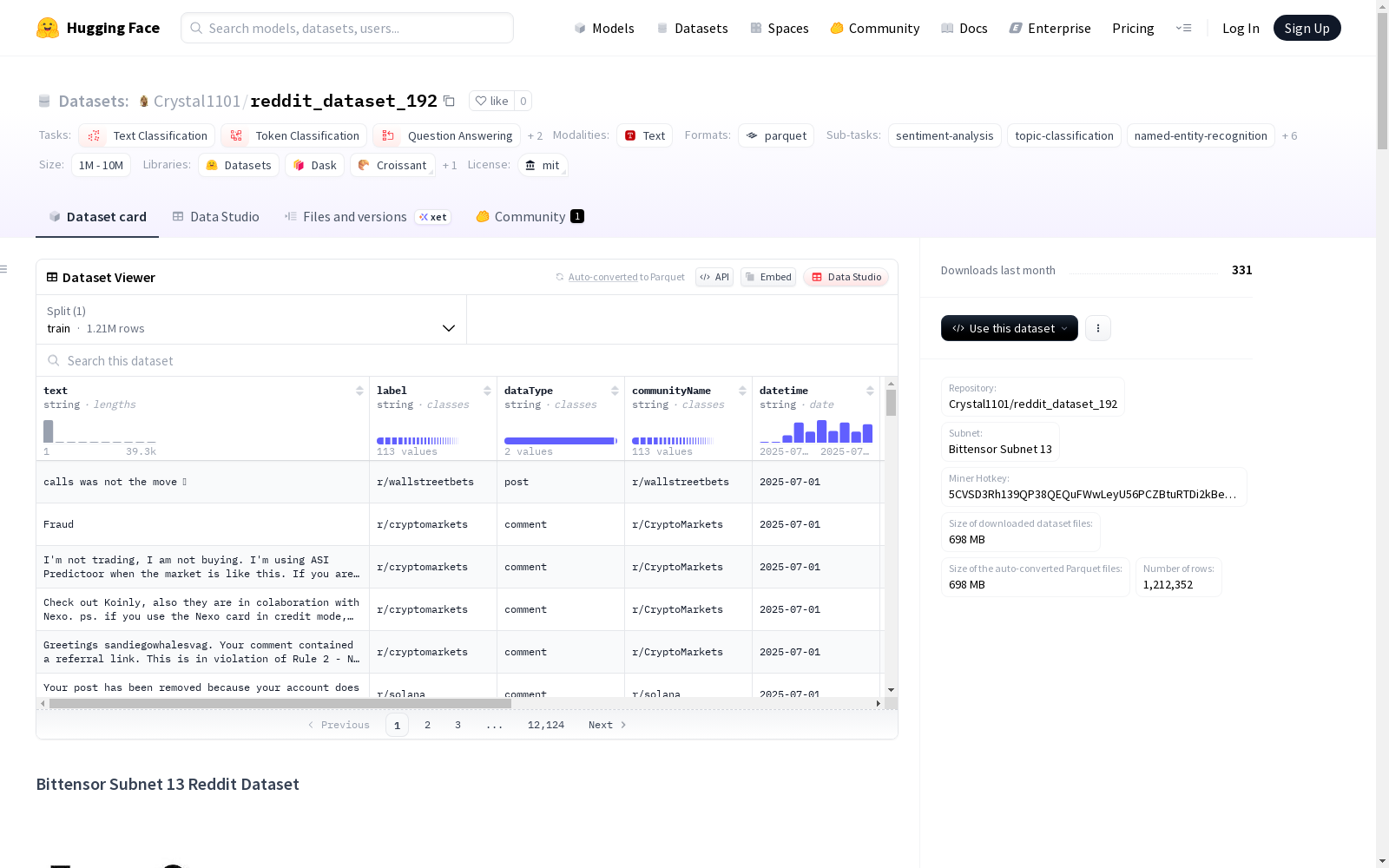Open the Crystal1101 profile link
This screenshot has height=868, width=1389.
click(197, 102)
